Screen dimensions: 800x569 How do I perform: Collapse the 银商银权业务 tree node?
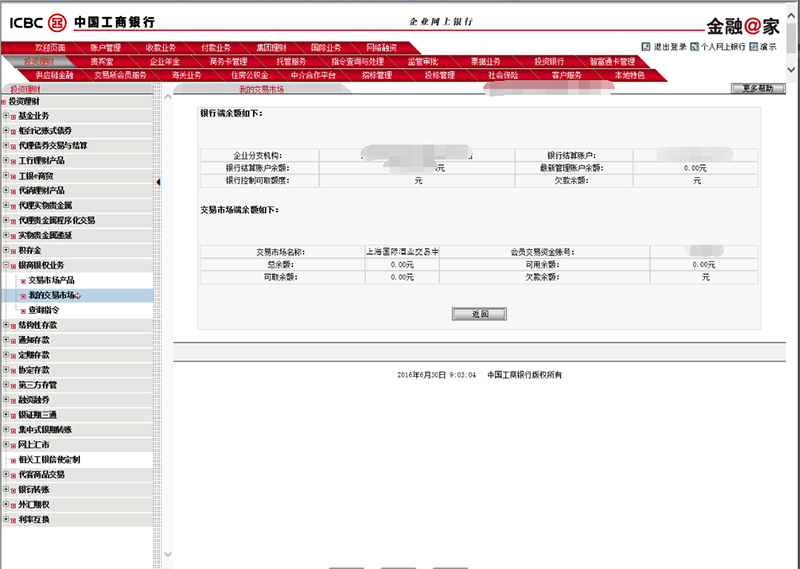click(5, 265)
